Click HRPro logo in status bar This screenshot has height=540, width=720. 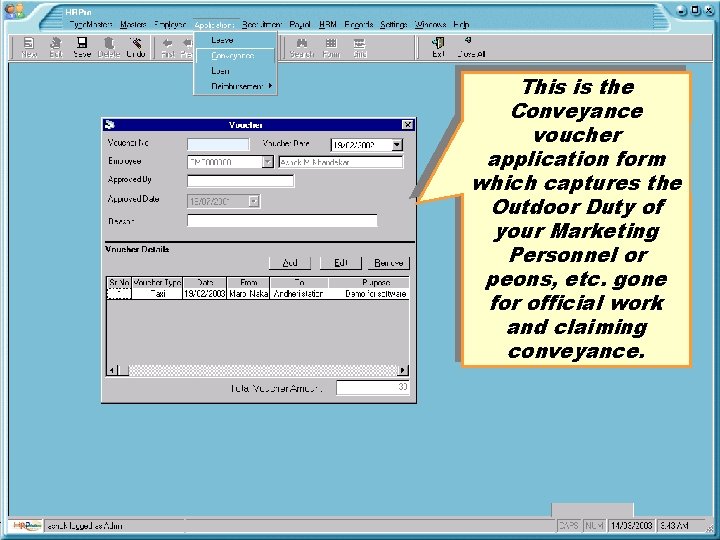point(26,526)
